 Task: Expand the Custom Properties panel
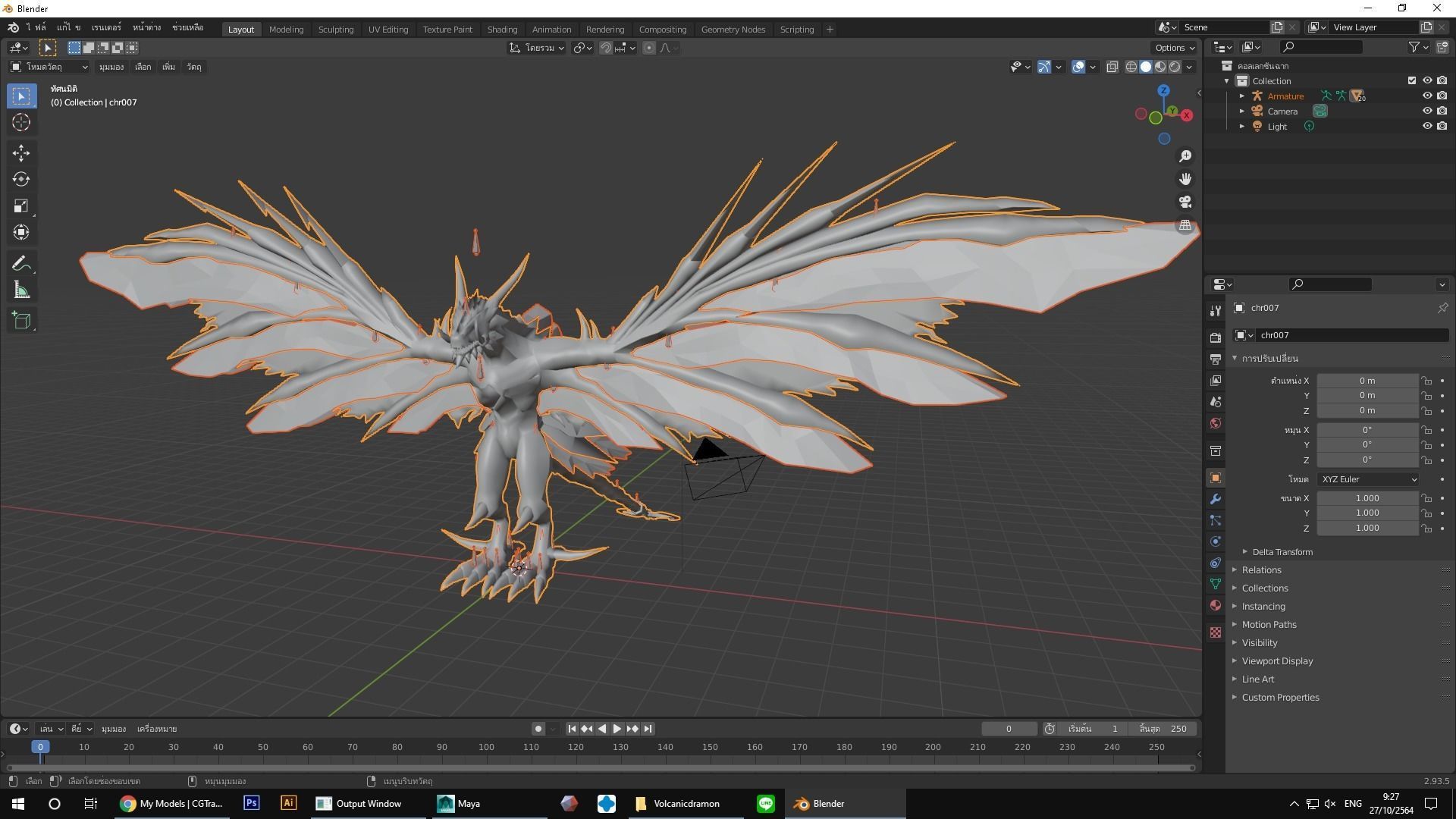[x=1281, y=698]
